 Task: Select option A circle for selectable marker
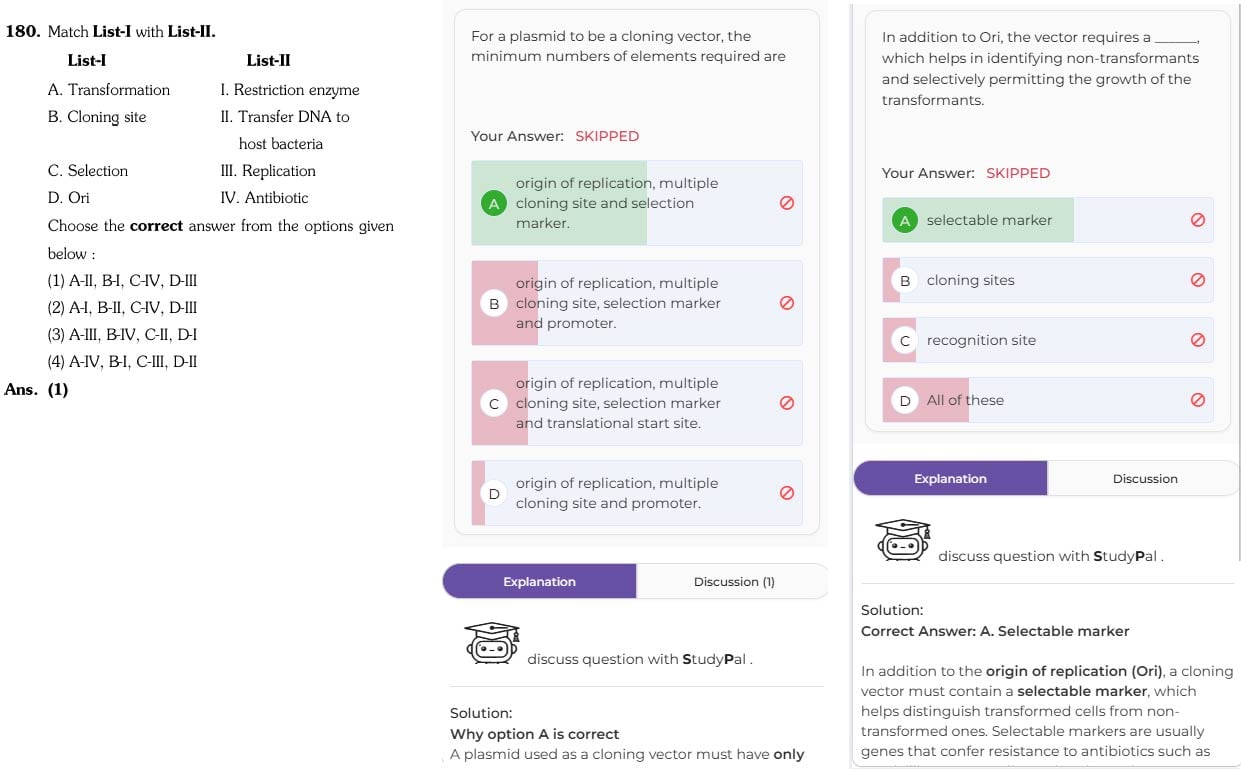(905, 221)
